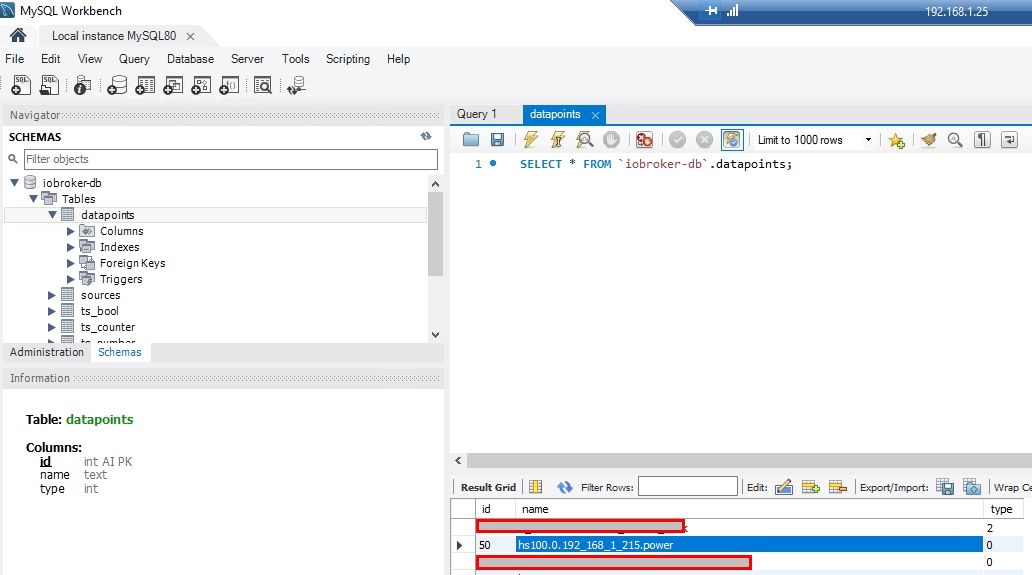Create a new stored procedure icon

[201, 85]
